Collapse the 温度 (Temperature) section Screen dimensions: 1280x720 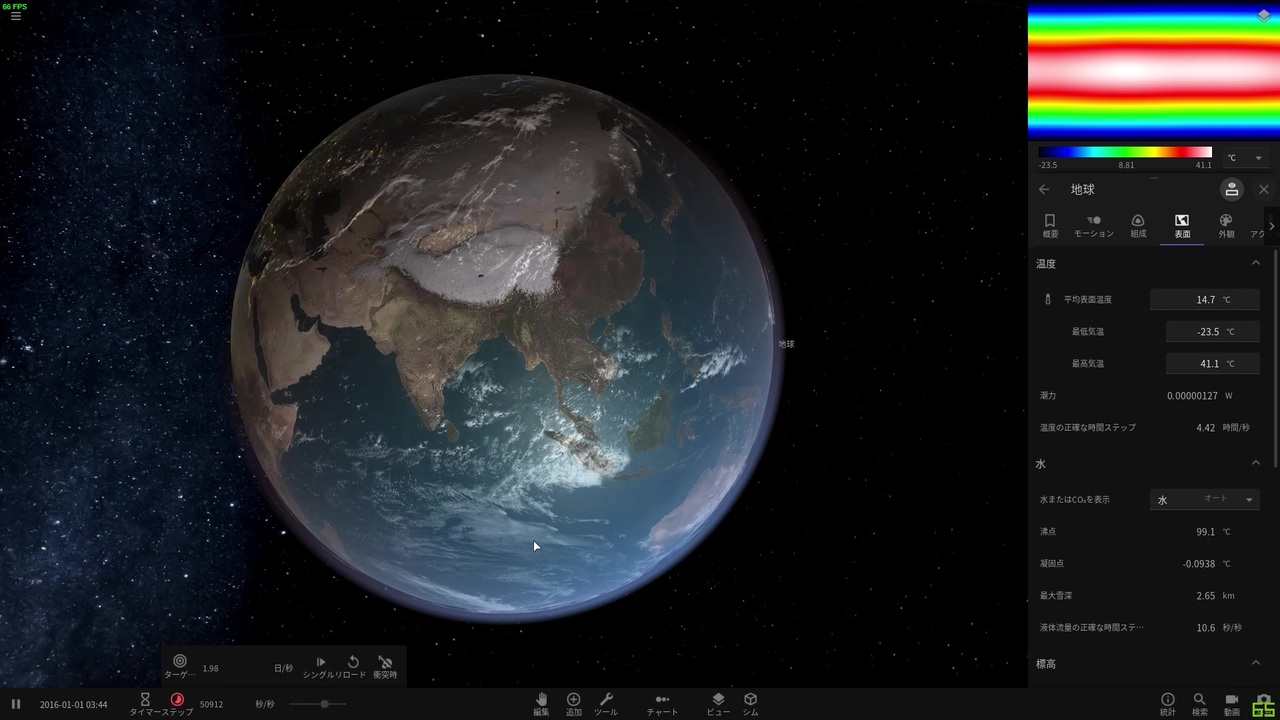pos(1256,263)
